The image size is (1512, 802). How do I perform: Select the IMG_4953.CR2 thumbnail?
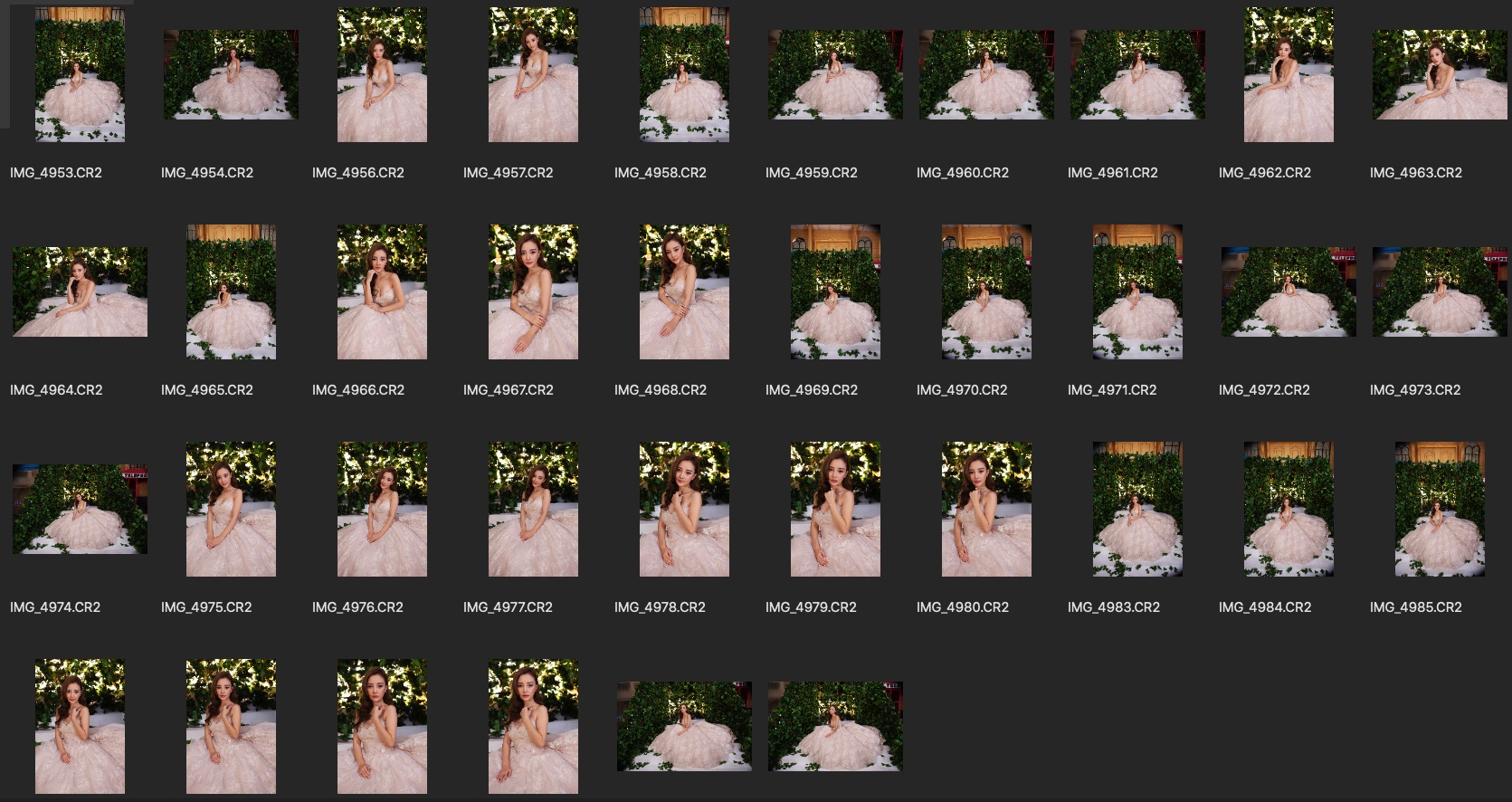(80, 76)
